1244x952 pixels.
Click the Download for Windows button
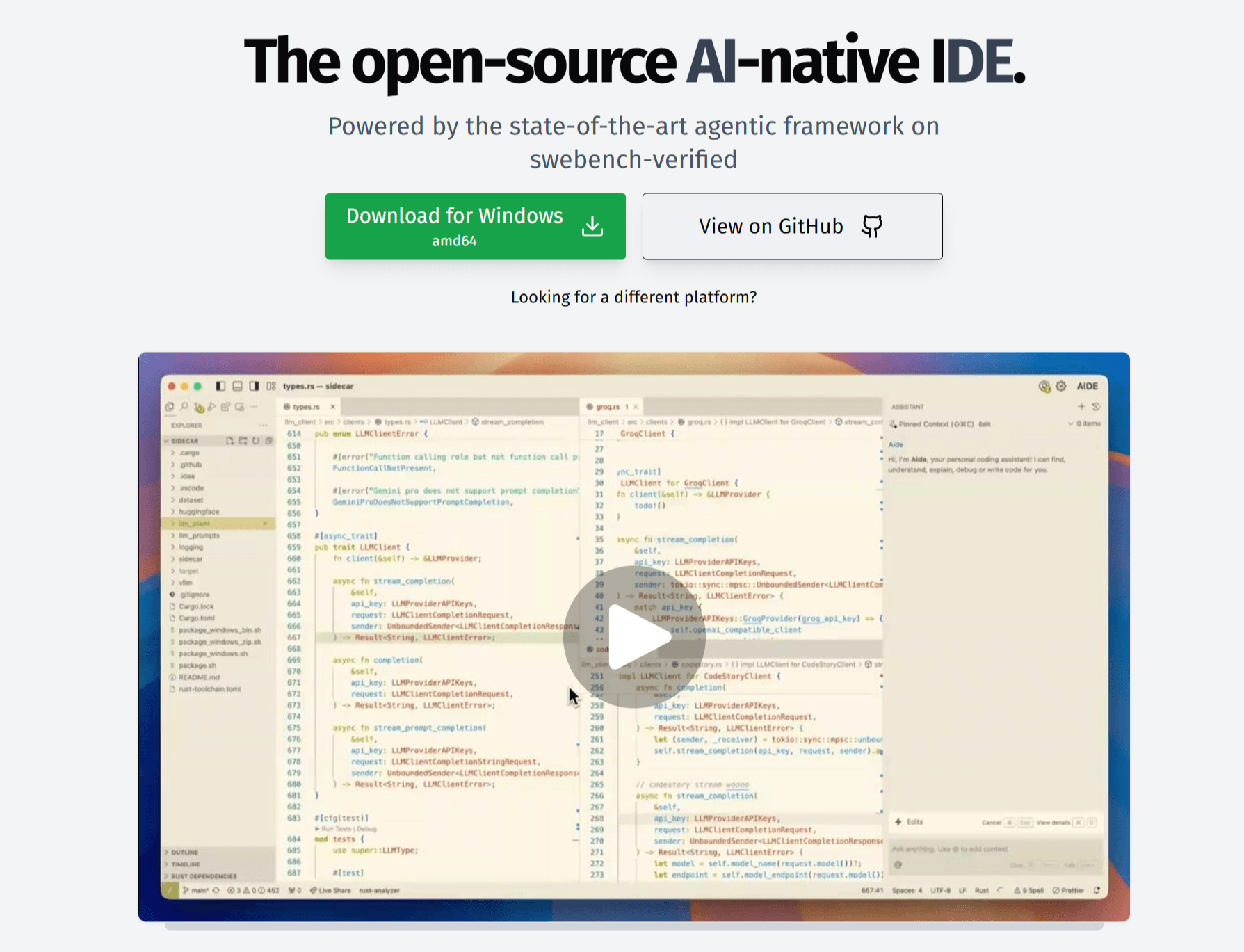pyautogui.click(x=475, y=226)
